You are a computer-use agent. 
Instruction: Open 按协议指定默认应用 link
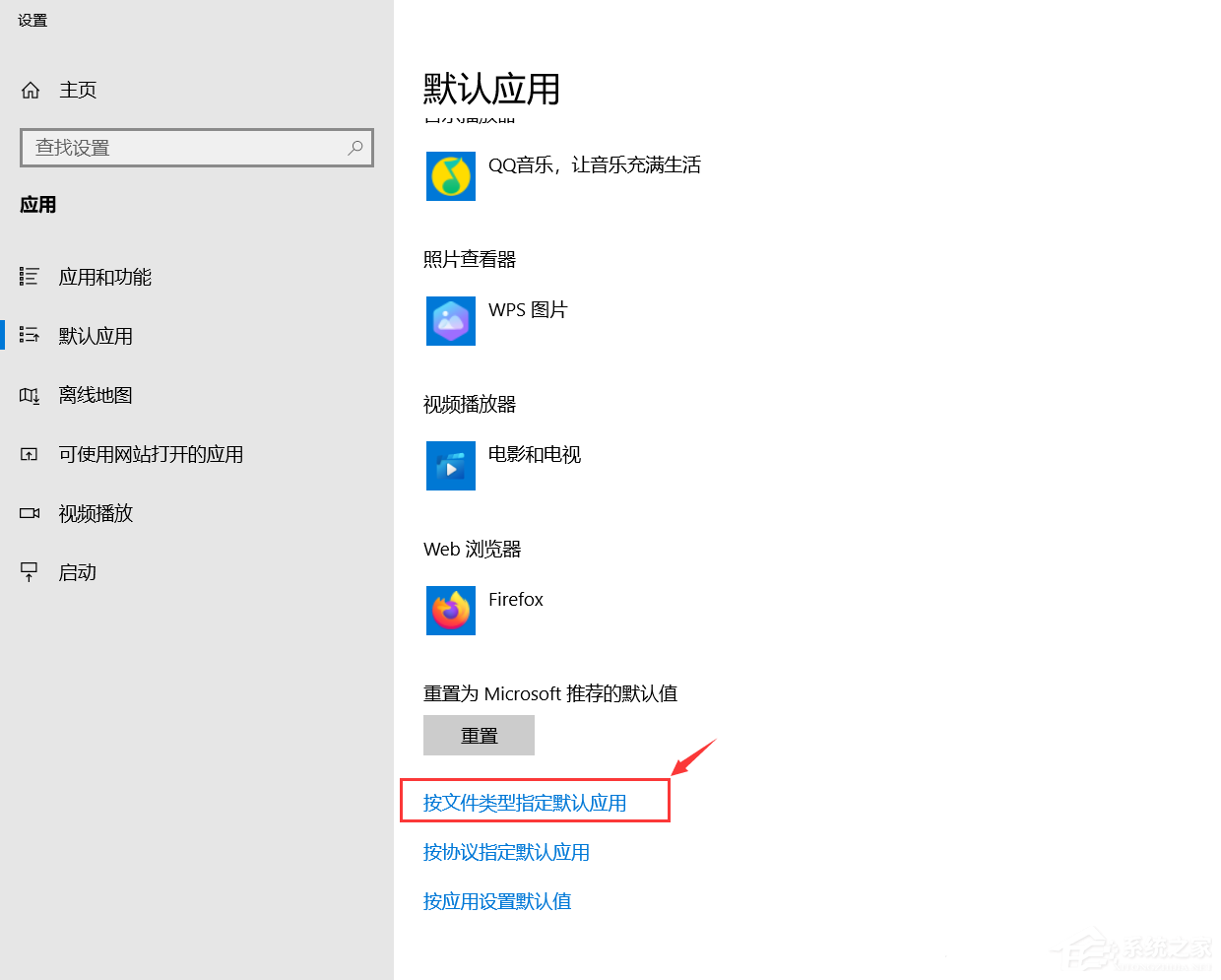506,852
